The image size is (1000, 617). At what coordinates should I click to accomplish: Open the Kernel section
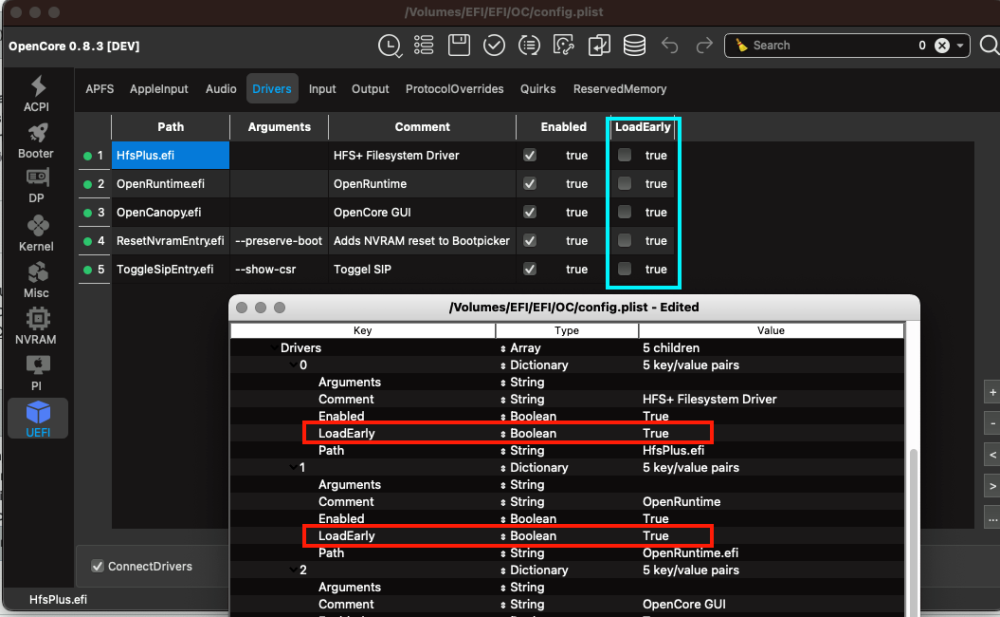36,234
